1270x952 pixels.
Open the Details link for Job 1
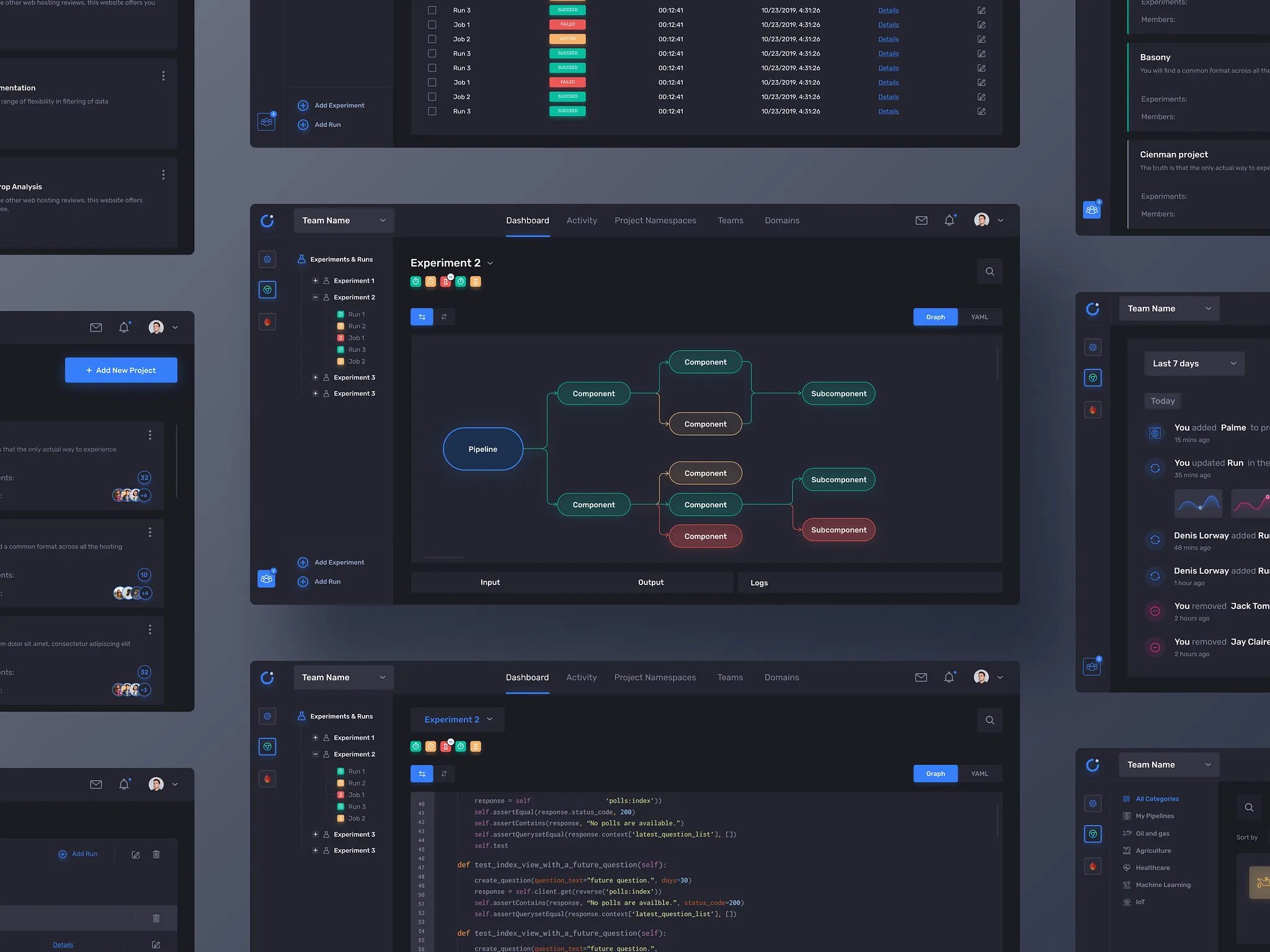[x=888, y=24]
